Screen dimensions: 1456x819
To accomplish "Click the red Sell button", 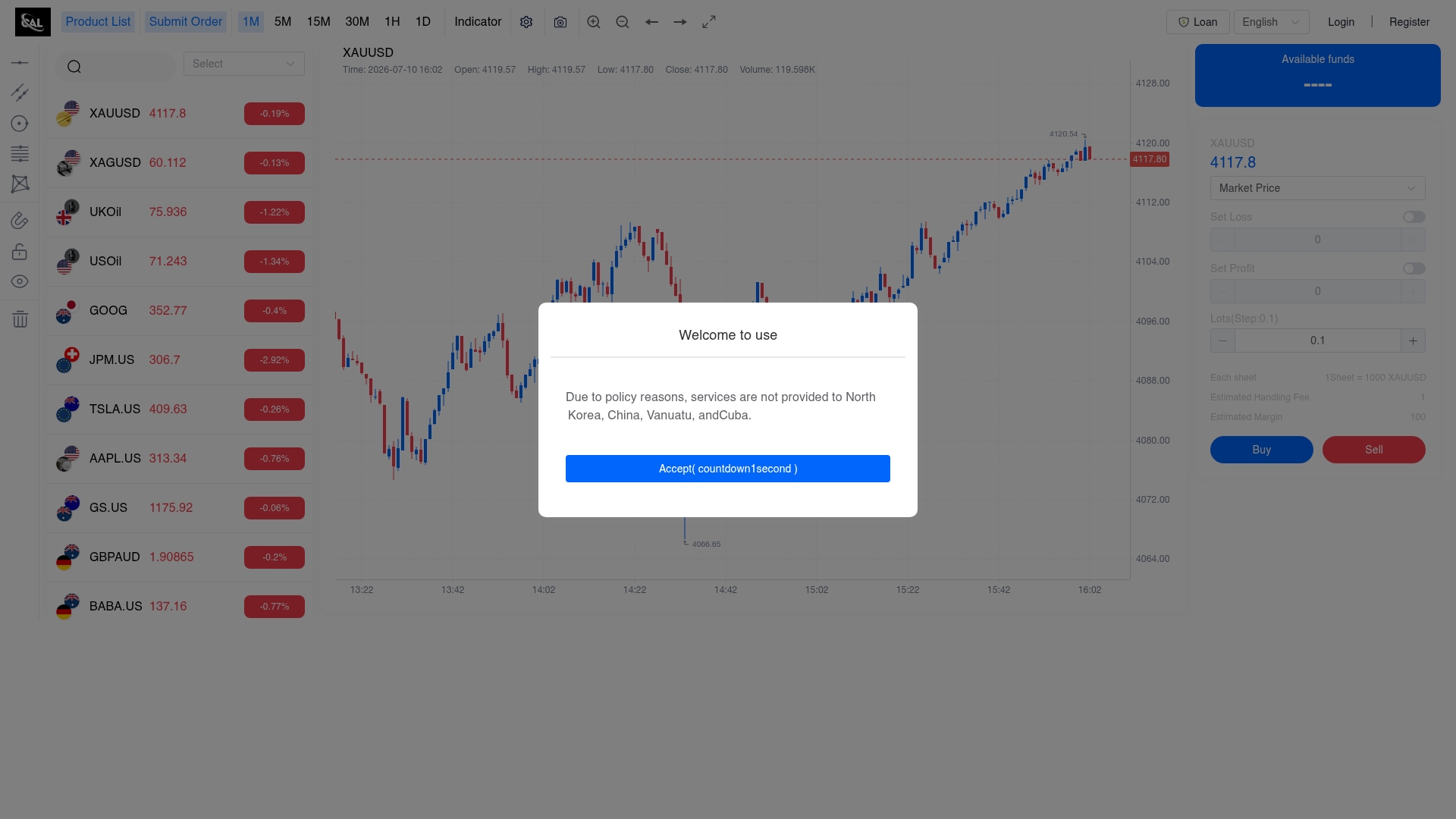I will pyautogui.click(x=1374, y=450).
